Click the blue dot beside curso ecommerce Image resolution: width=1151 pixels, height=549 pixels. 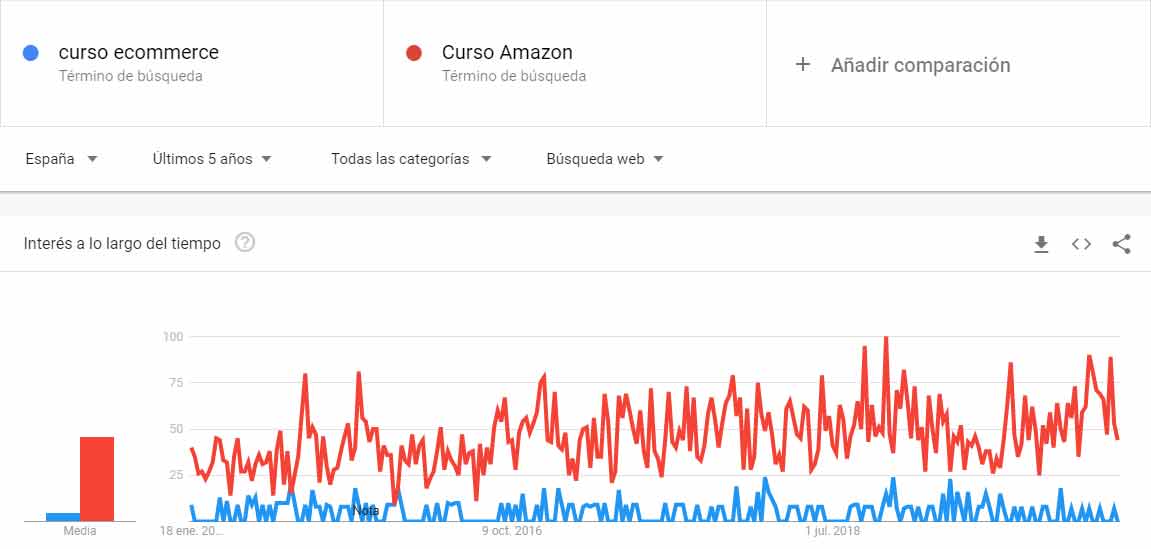tap(31, 53)
